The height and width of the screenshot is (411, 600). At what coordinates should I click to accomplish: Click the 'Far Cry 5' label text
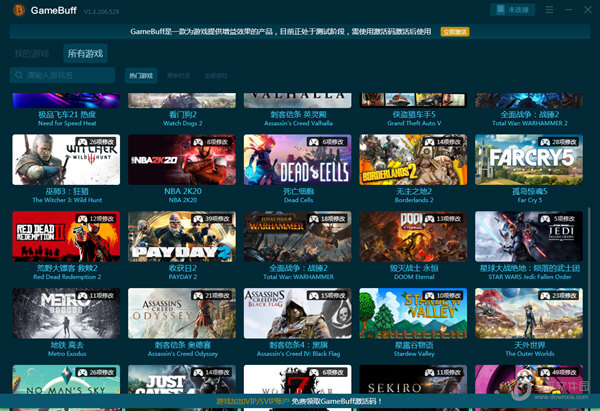[x=530, y=200]
